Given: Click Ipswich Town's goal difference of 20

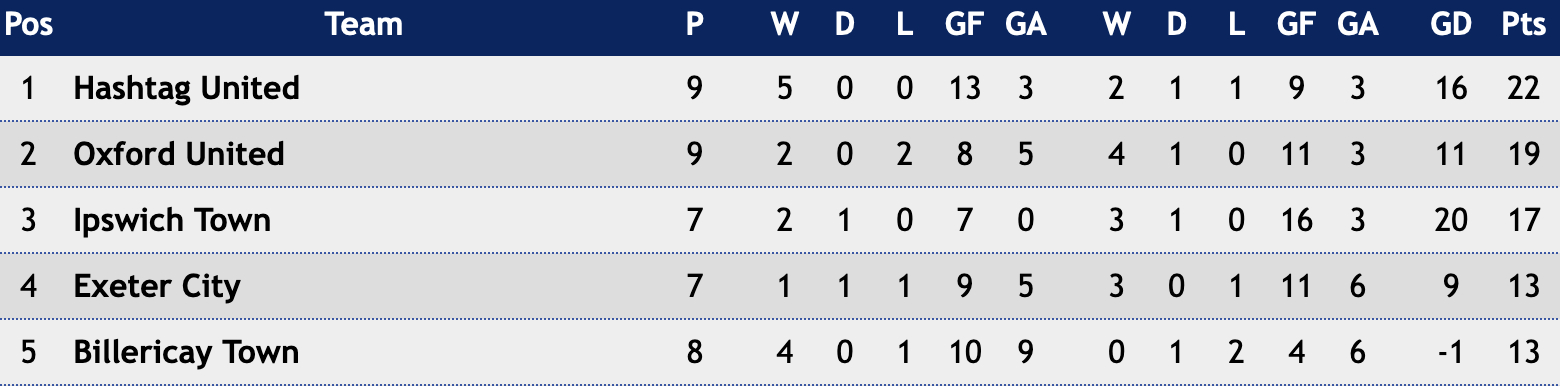Looking at the screenshot, I should pos(1451,220).
